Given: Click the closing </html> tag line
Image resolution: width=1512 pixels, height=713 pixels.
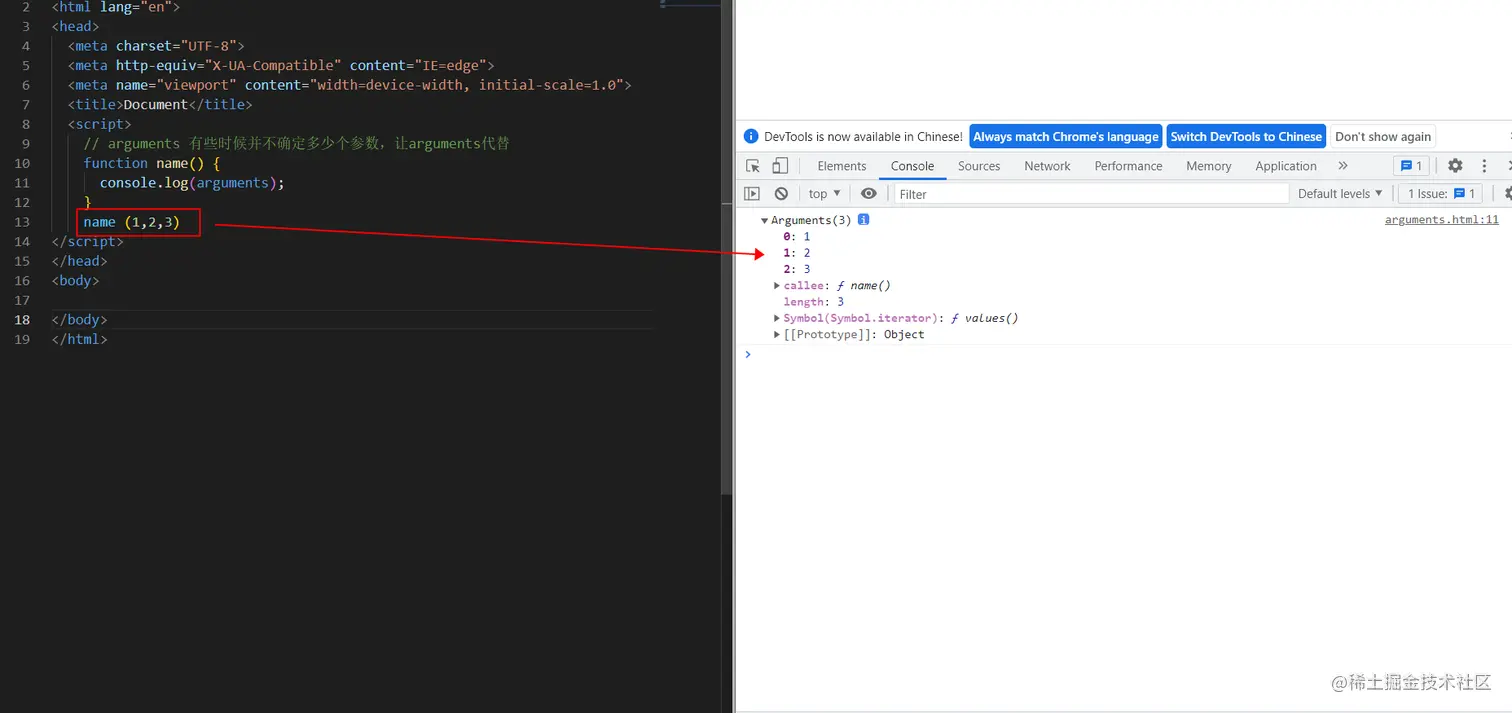Looking at the screenshot, I should pyautogui.click(x=79, y=340).
